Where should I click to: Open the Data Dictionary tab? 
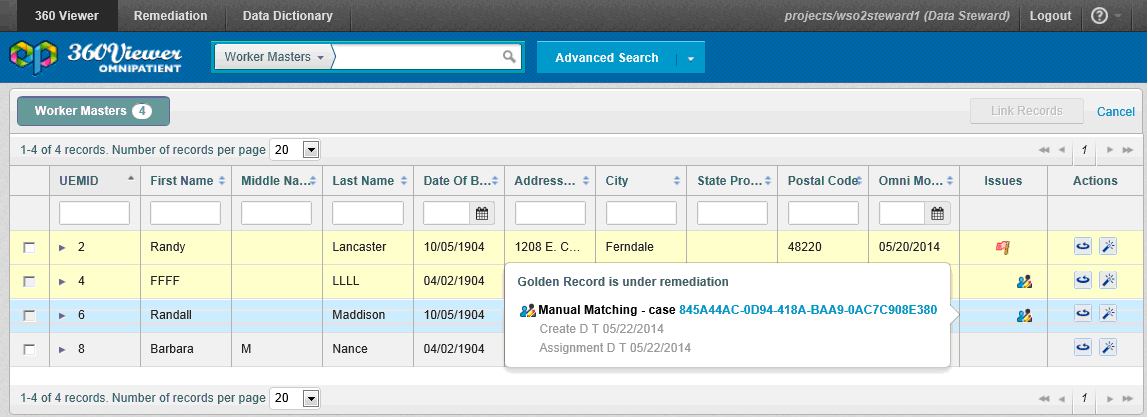[285, 16]
